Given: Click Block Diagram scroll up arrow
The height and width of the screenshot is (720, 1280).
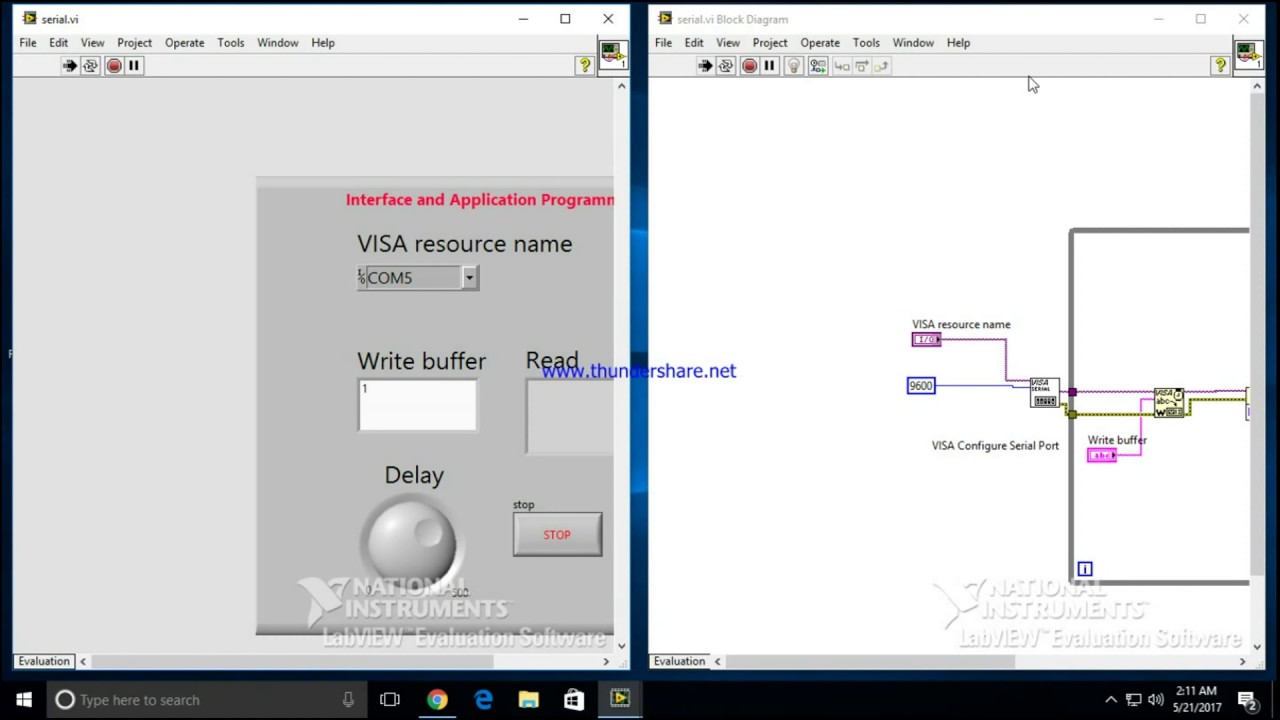Looking at the screenshot, I should coord(1257,87).
